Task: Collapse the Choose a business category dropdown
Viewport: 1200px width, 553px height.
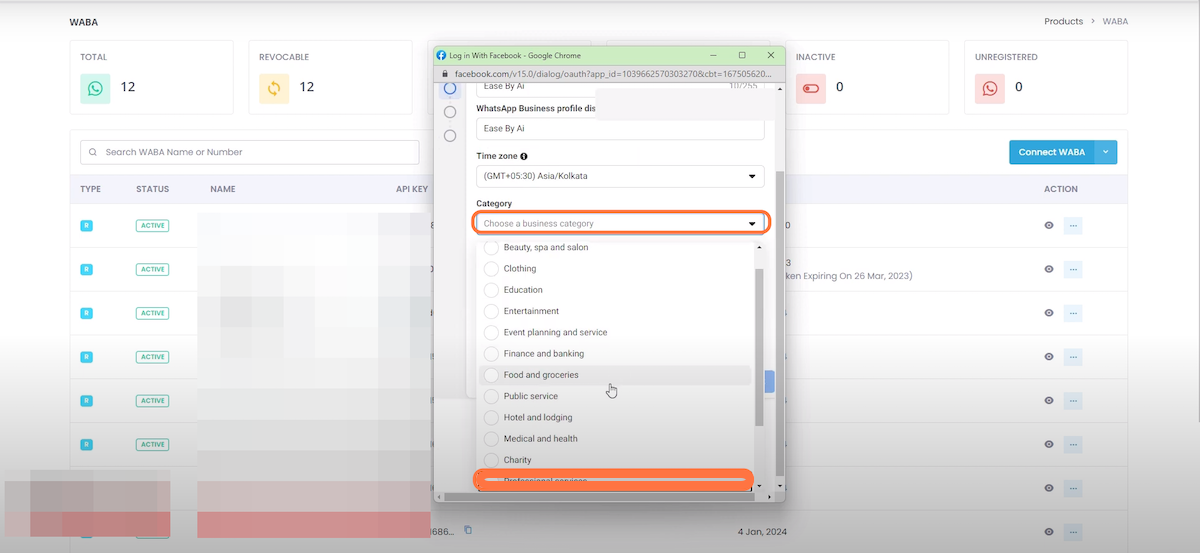Action: [x=622, y=223]
